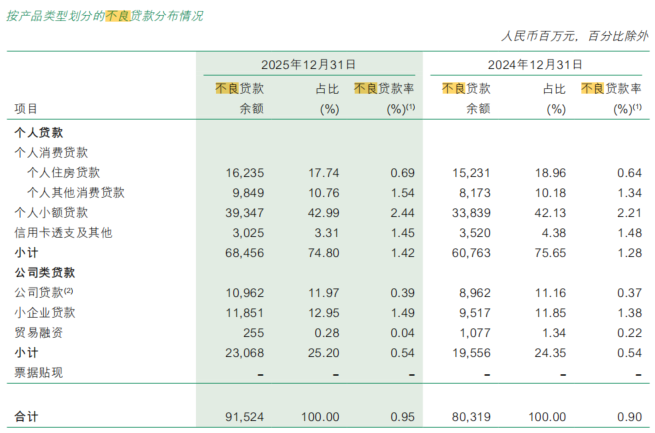Click the 小企业贷款 row label
Viewport: 655px width, 433px height.
(x=45, y=313)
